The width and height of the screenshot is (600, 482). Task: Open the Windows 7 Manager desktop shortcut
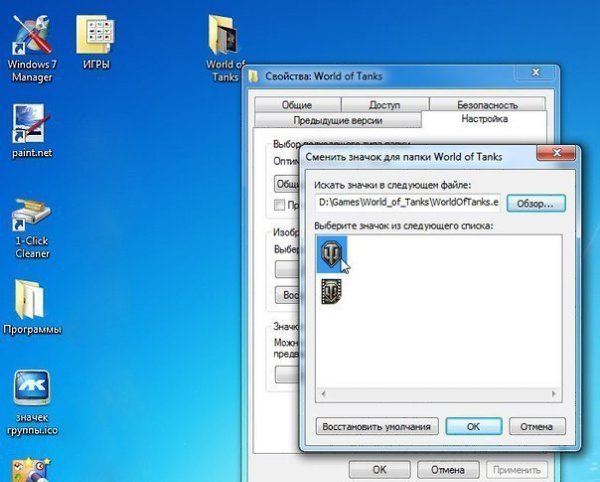(32, 48)
